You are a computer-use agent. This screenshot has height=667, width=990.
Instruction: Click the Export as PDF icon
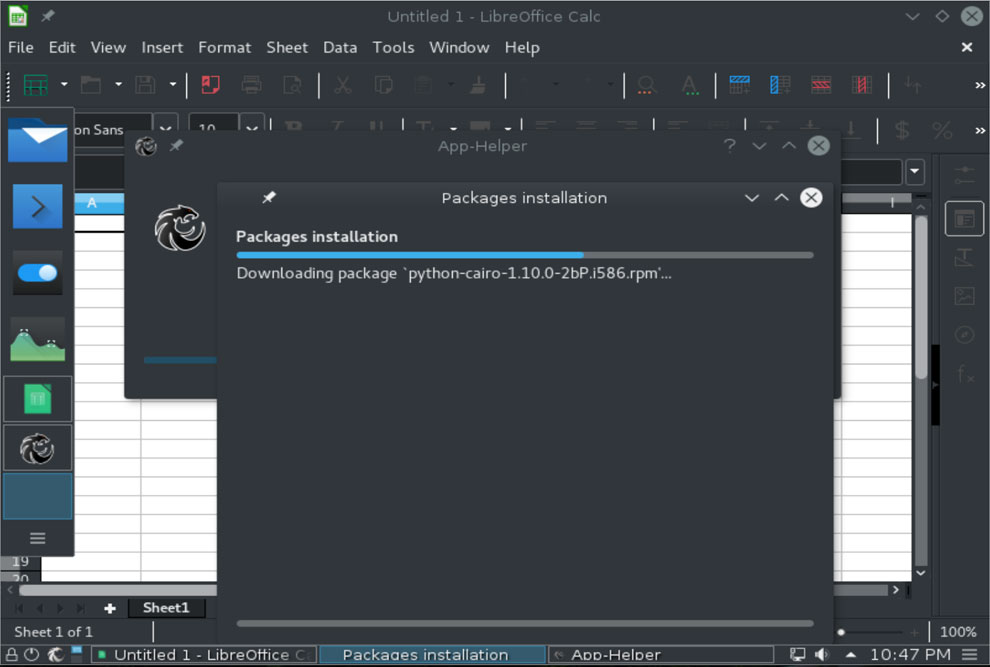click(x=210, y=85)
